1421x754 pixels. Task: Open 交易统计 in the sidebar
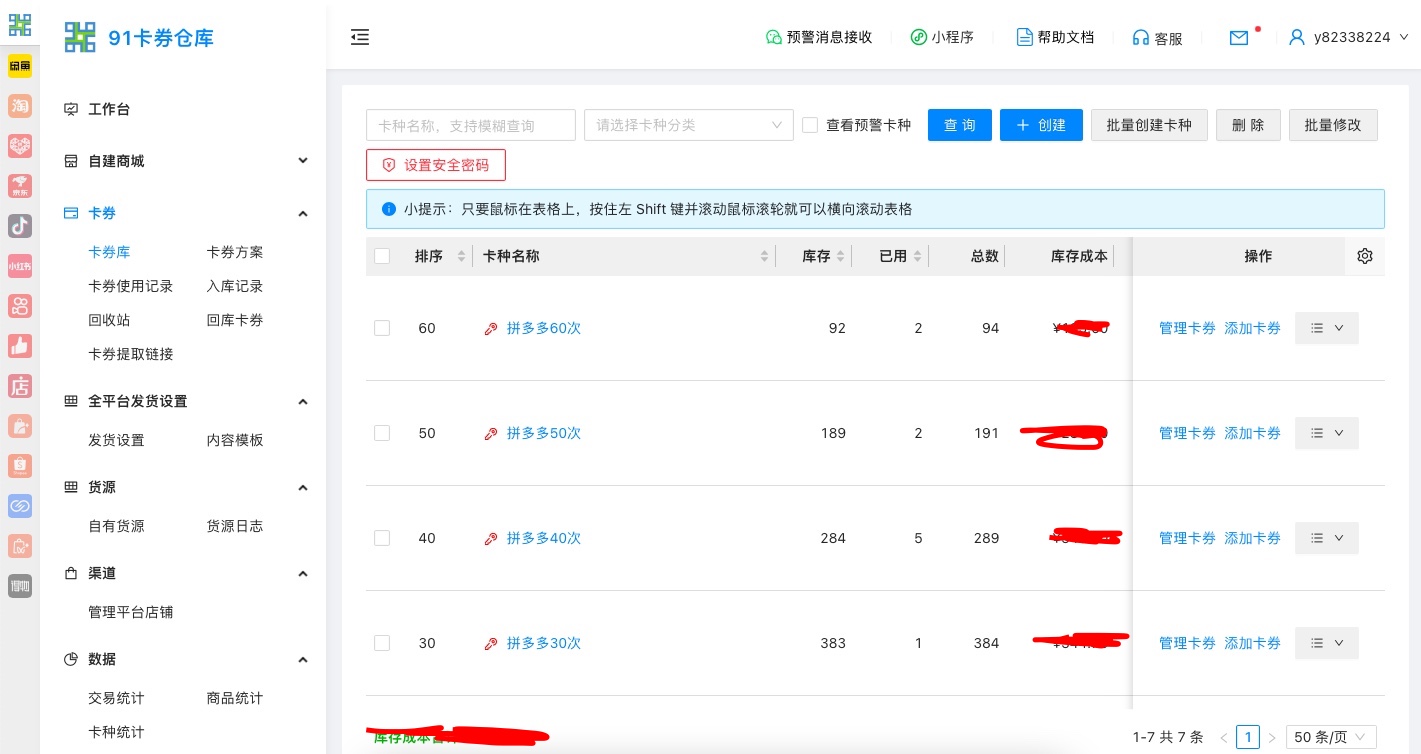pos(116,698)
